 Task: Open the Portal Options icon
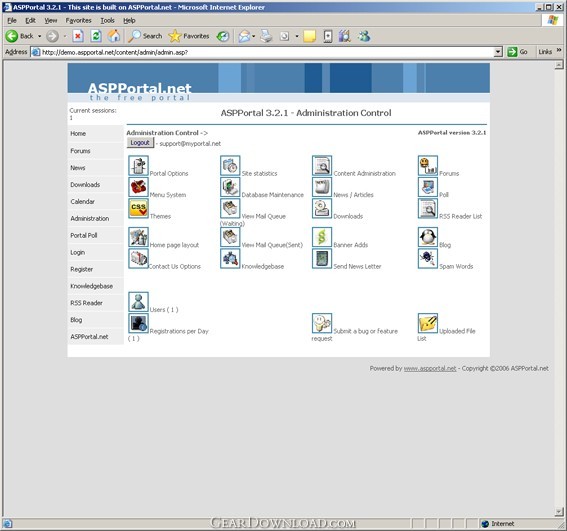click(x=138, y=165)
